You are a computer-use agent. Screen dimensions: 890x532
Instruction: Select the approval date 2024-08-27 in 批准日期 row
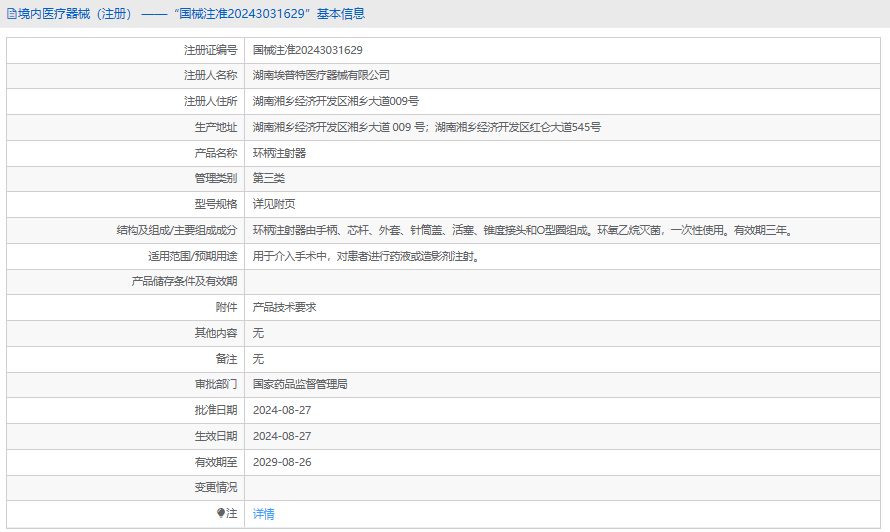coord(282,410)
